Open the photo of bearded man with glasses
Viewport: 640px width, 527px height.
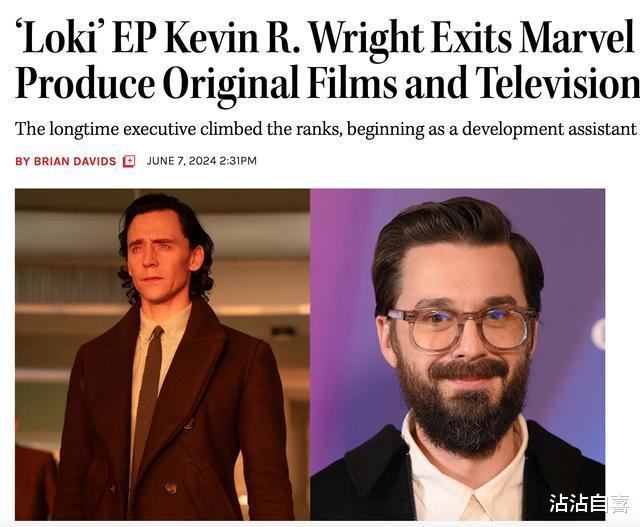pos(458,354)
